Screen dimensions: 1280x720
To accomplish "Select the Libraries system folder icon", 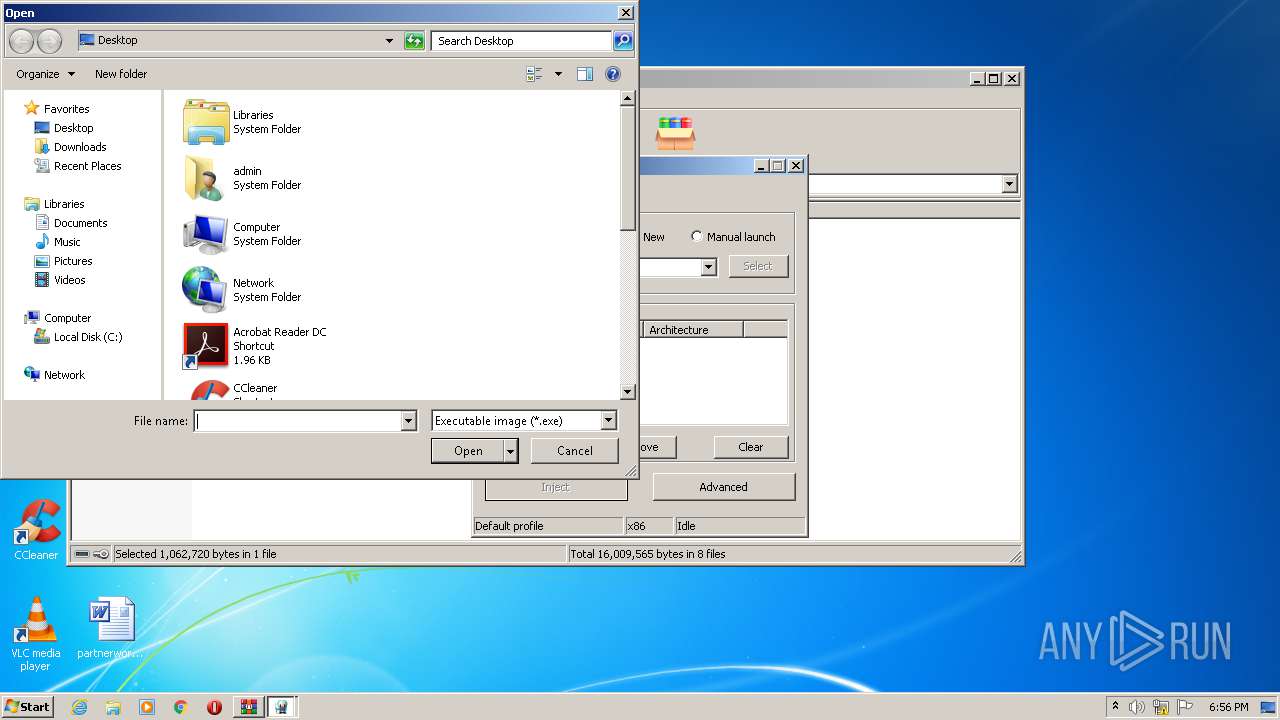I will point(206,122).
